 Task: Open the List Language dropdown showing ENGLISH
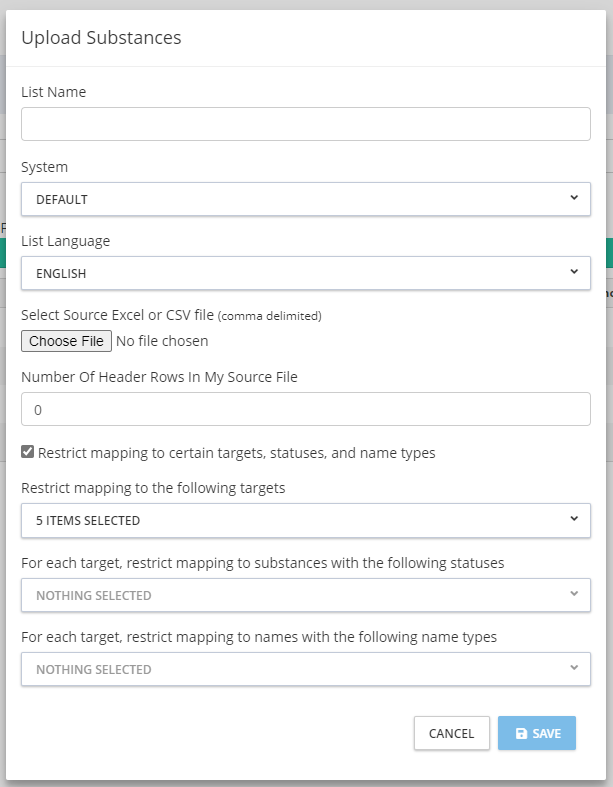305,273
